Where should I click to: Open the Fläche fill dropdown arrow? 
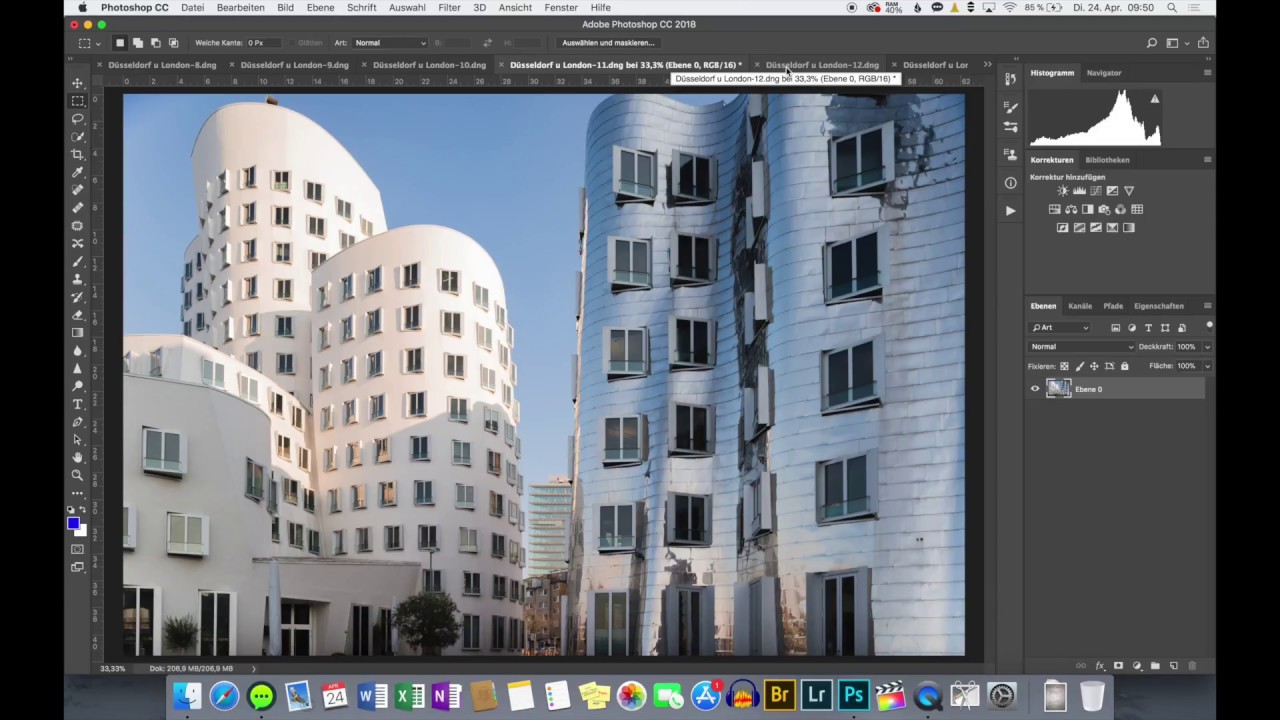pos(1207,366)
